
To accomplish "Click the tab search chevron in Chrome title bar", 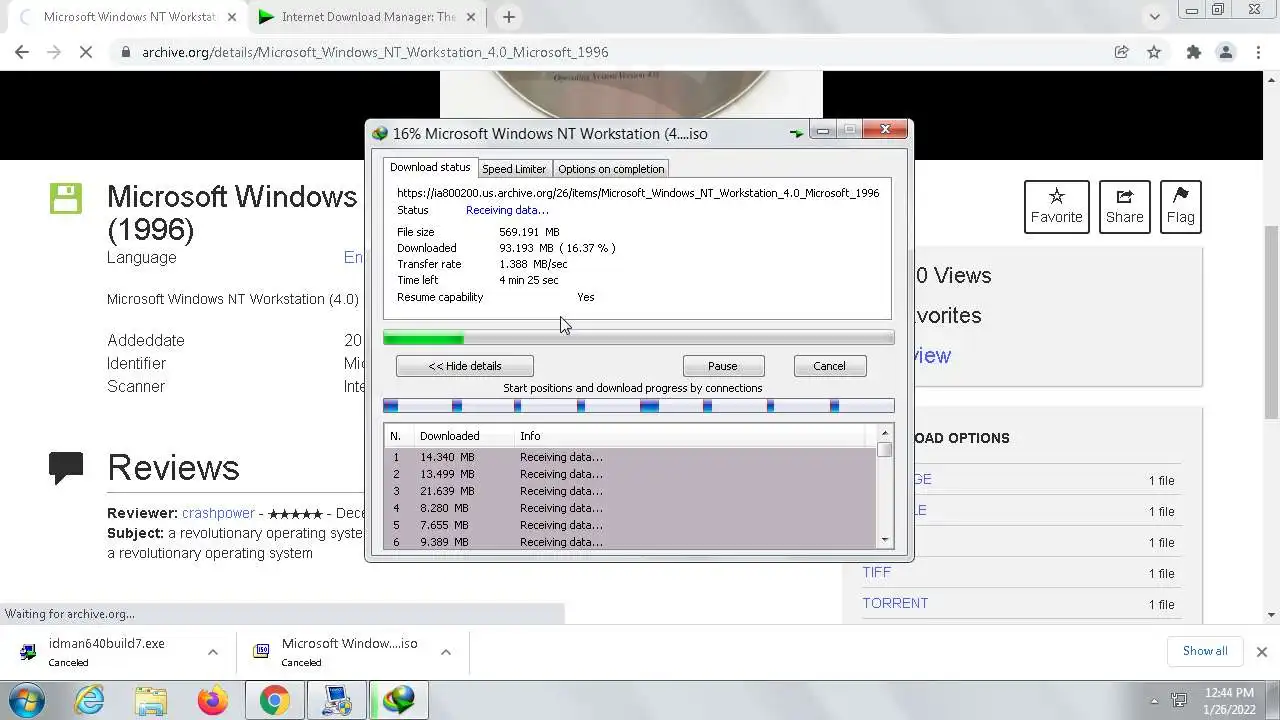I will coord(1155,17).
